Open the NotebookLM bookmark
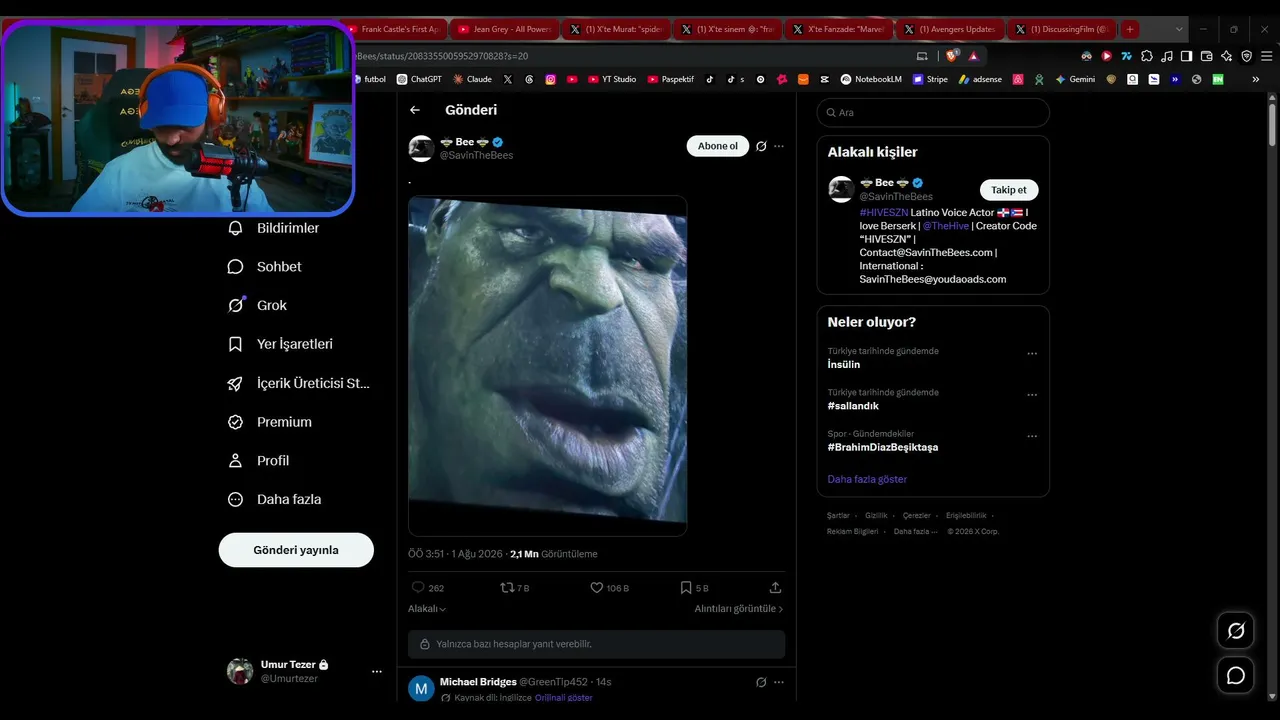Screen dimensions: 1280x720 (871, 79)
